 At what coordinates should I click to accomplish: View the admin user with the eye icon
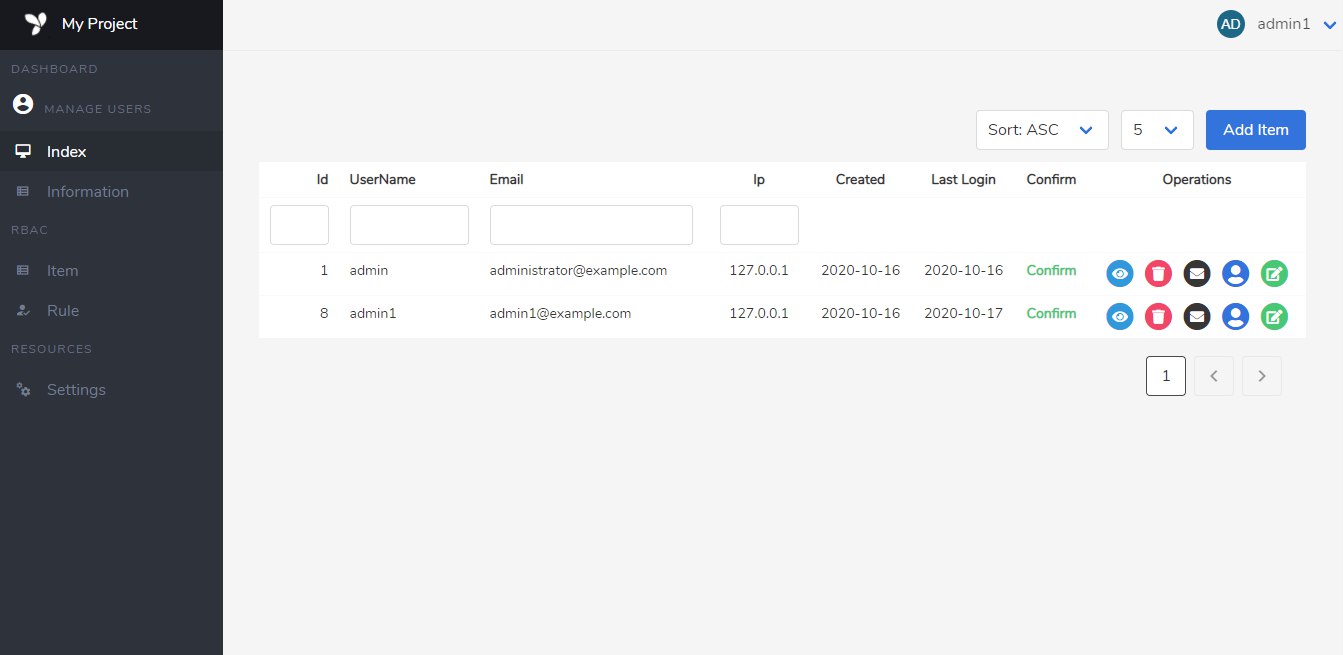click(1120, 273)
